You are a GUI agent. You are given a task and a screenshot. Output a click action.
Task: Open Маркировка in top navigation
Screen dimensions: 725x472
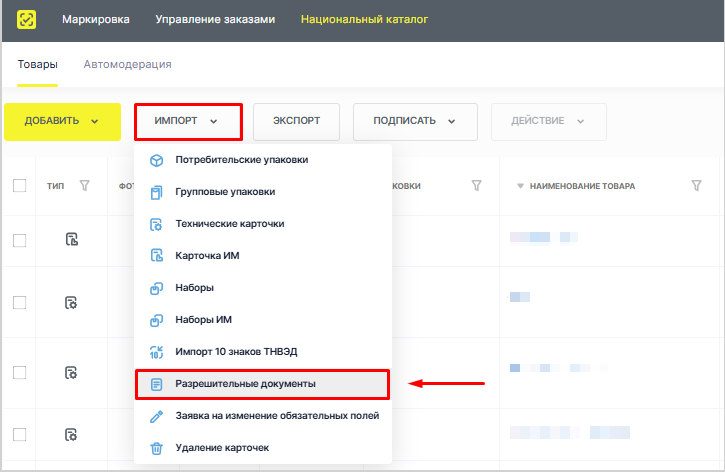96,19
